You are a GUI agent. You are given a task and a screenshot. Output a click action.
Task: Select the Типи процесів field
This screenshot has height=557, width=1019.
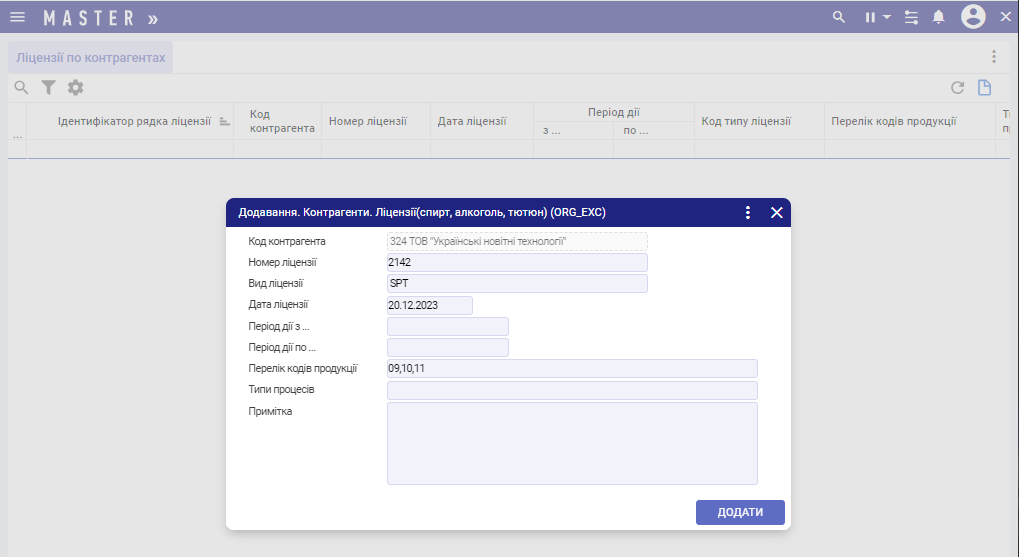[571, 390]
